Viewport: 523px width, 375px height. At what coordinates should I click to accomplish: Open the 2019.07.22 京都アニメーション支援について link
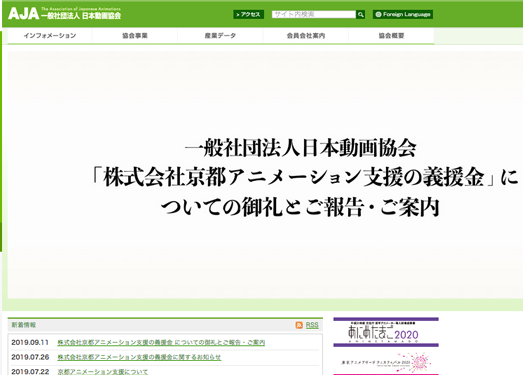(x=102, y=372)
